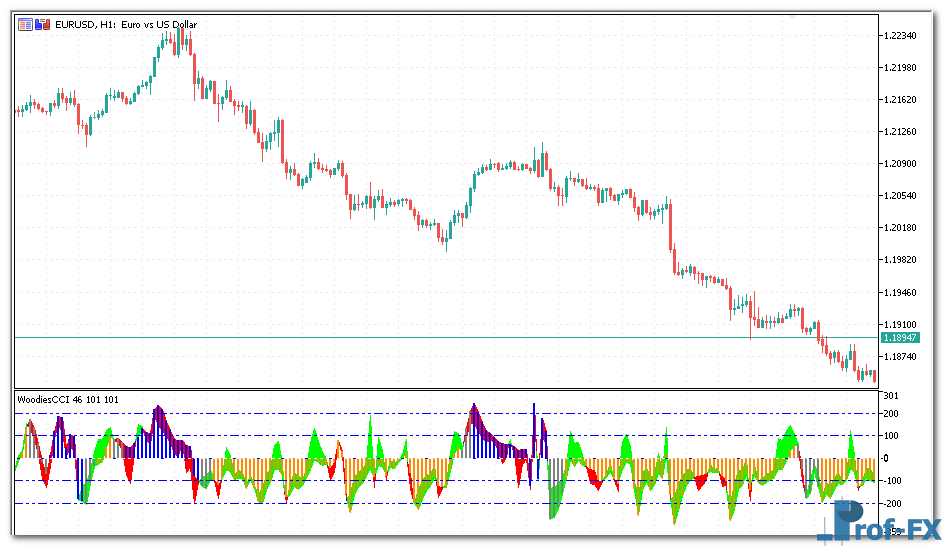Click the 0 level on indicator scale
Image resolution: width=944 pixels, height=546 pixels.
pos(885,458)
